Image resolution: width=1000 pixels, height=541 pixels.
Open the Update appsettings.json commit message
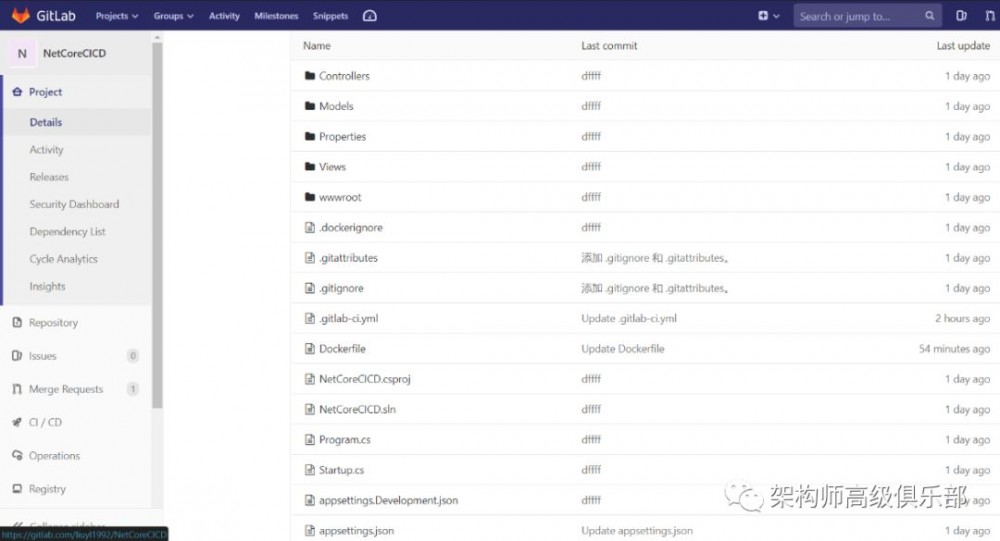[636, 531]
